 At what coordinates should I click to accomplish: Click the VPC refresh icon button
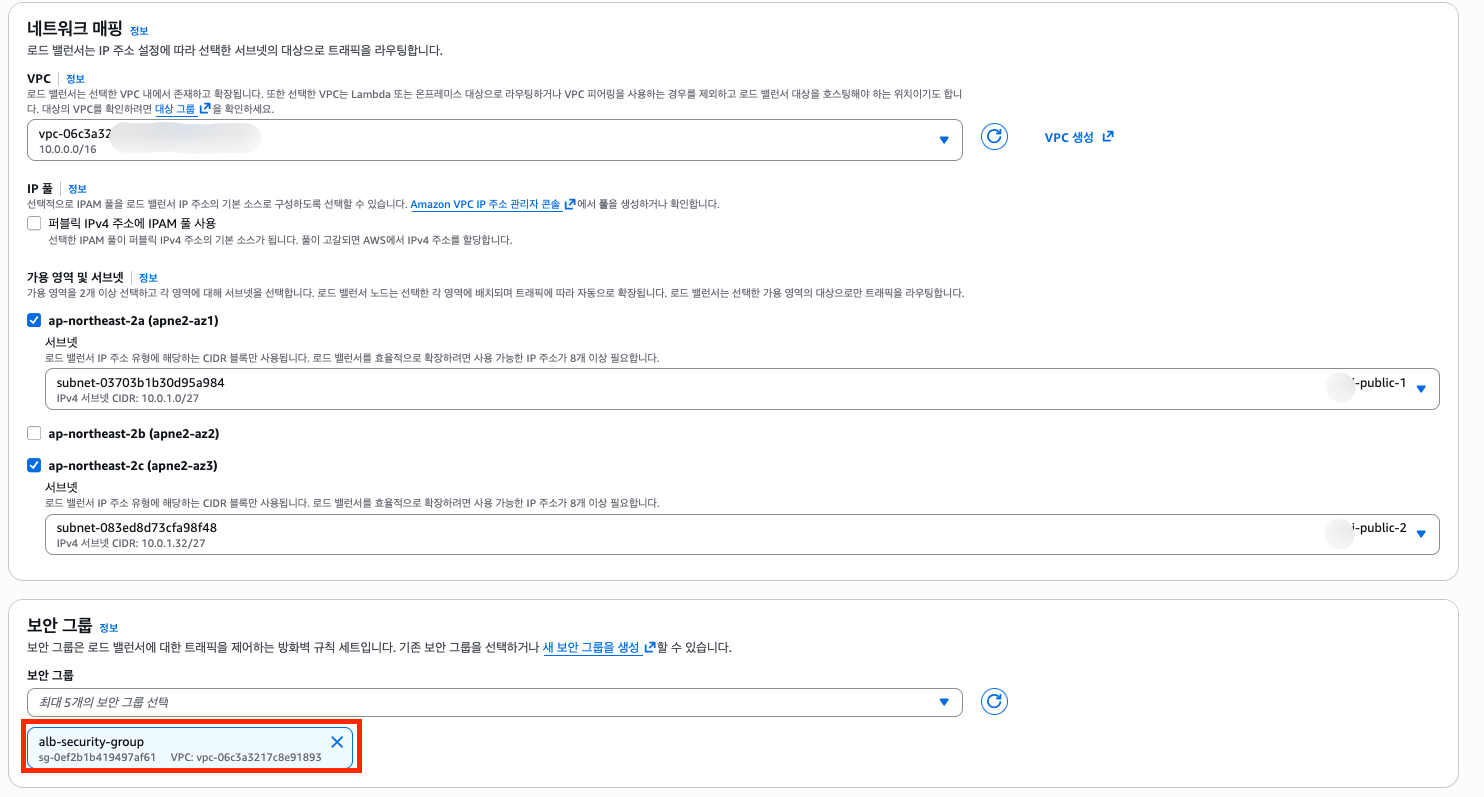click(x=994, y=137)
